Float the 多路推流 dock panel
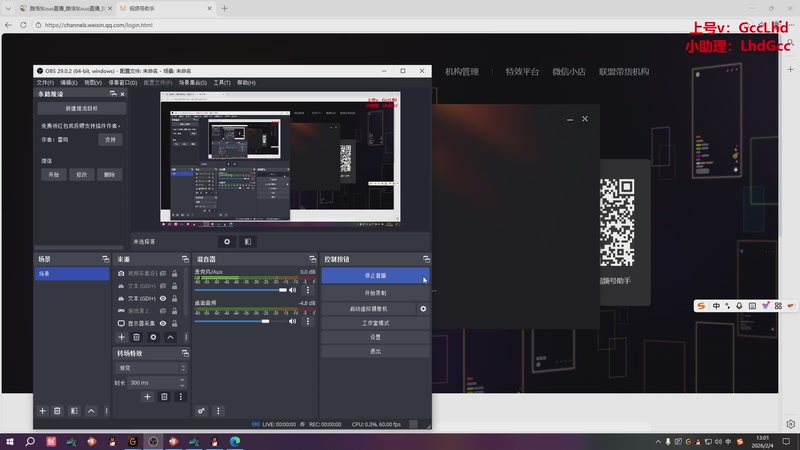The width and height of the screenshot is (800, 450). pyautogui.click(x=113, y=94)
